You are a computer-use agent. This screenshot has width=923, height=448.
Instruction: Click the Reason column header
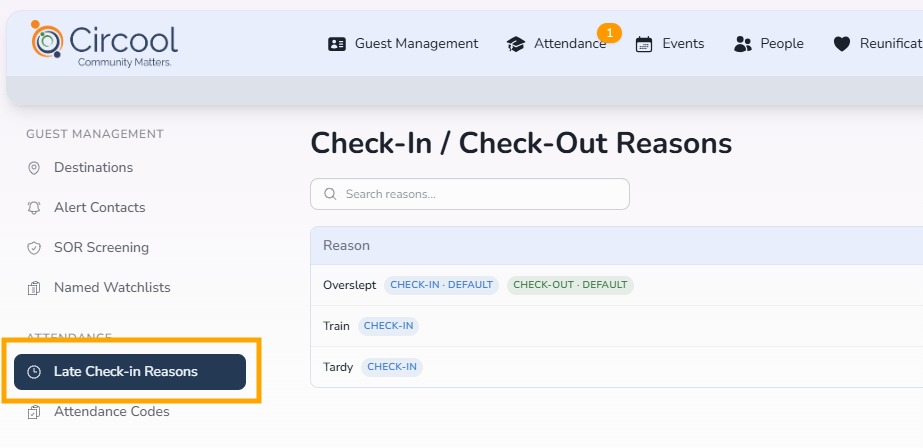tap(346, 245)
